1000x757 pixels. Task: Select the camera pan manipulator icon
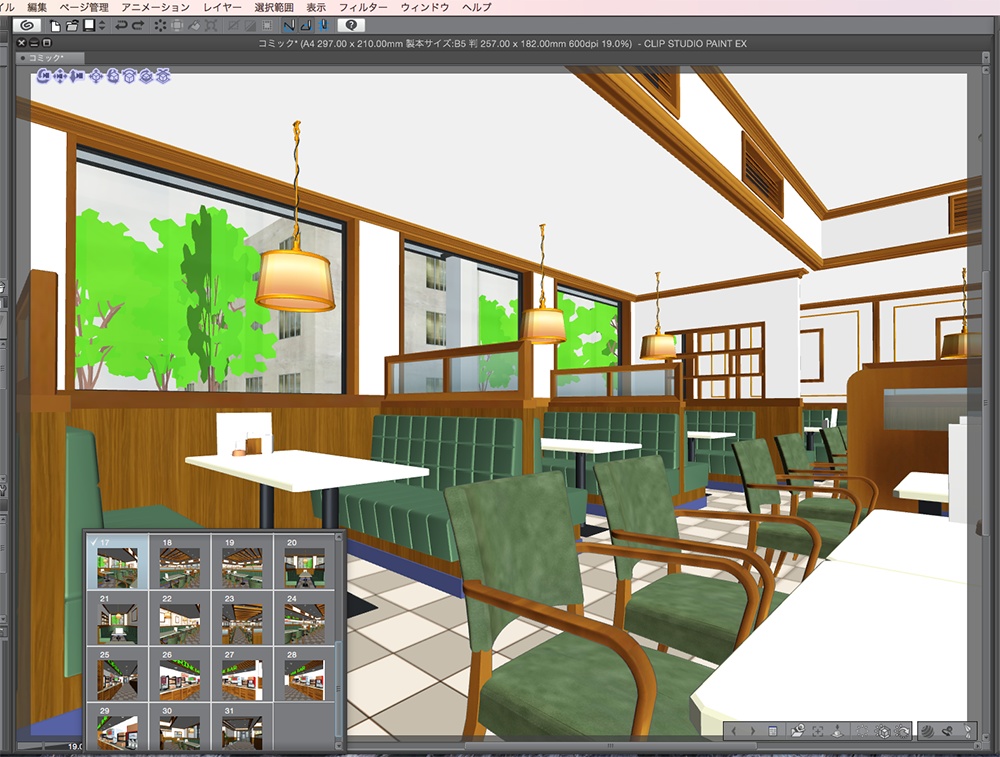pyautogui.click(x=60, y=77)
